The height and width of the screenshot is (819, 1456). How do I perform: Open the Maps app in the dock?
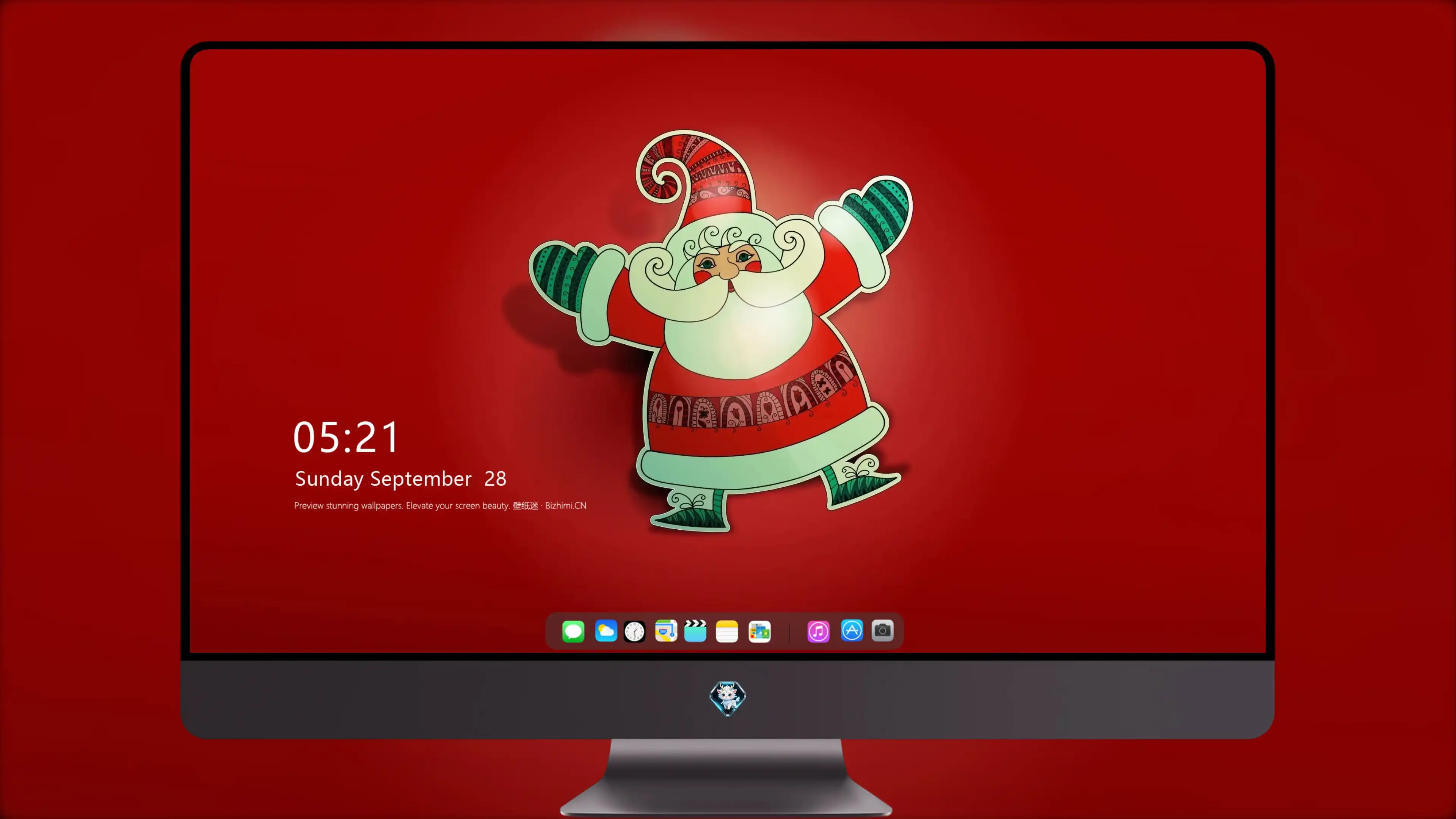666,631
